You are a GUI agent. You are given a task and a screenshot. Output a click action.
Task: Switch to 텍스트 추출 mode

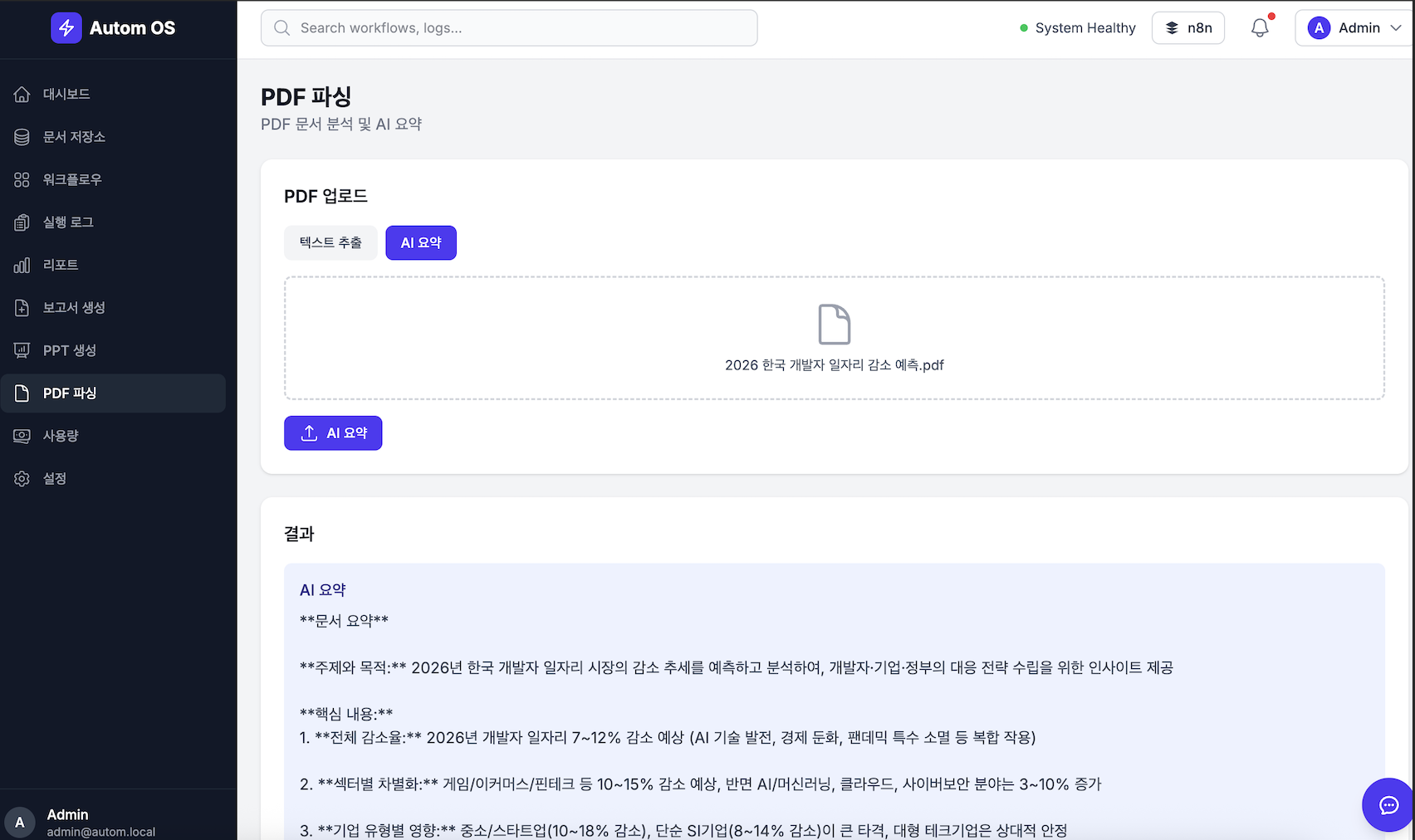tap(330, 243)
